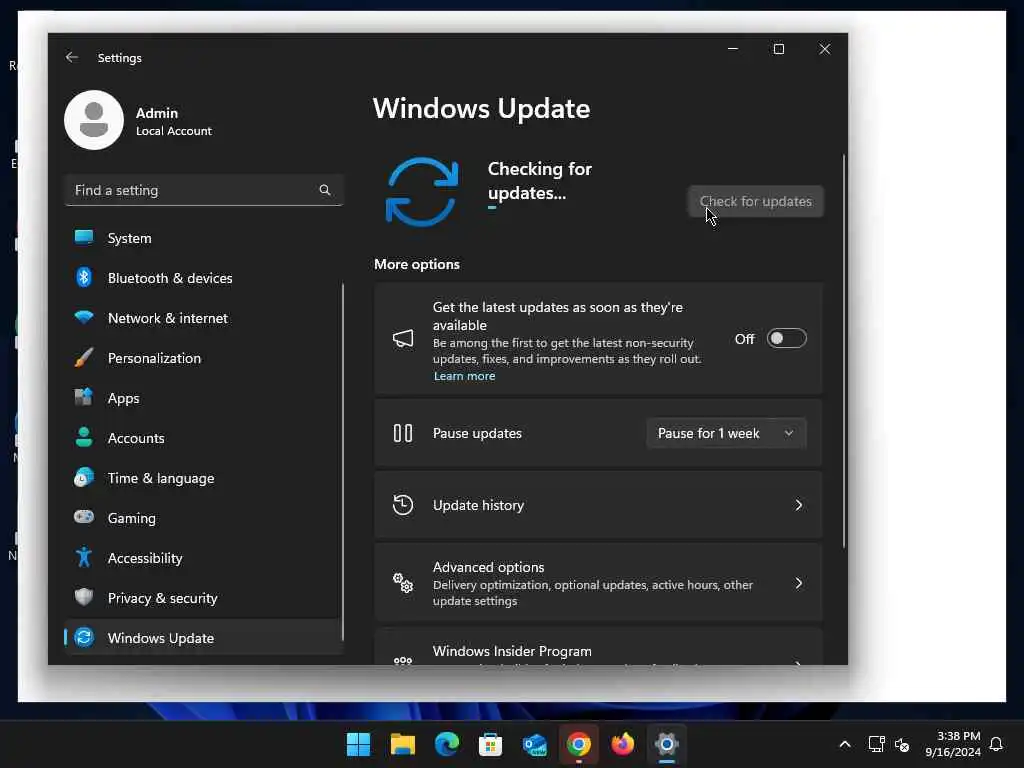Click the megaphone icon for latest updates
Screen dimensions: 1024x768
tap(403, 338)
